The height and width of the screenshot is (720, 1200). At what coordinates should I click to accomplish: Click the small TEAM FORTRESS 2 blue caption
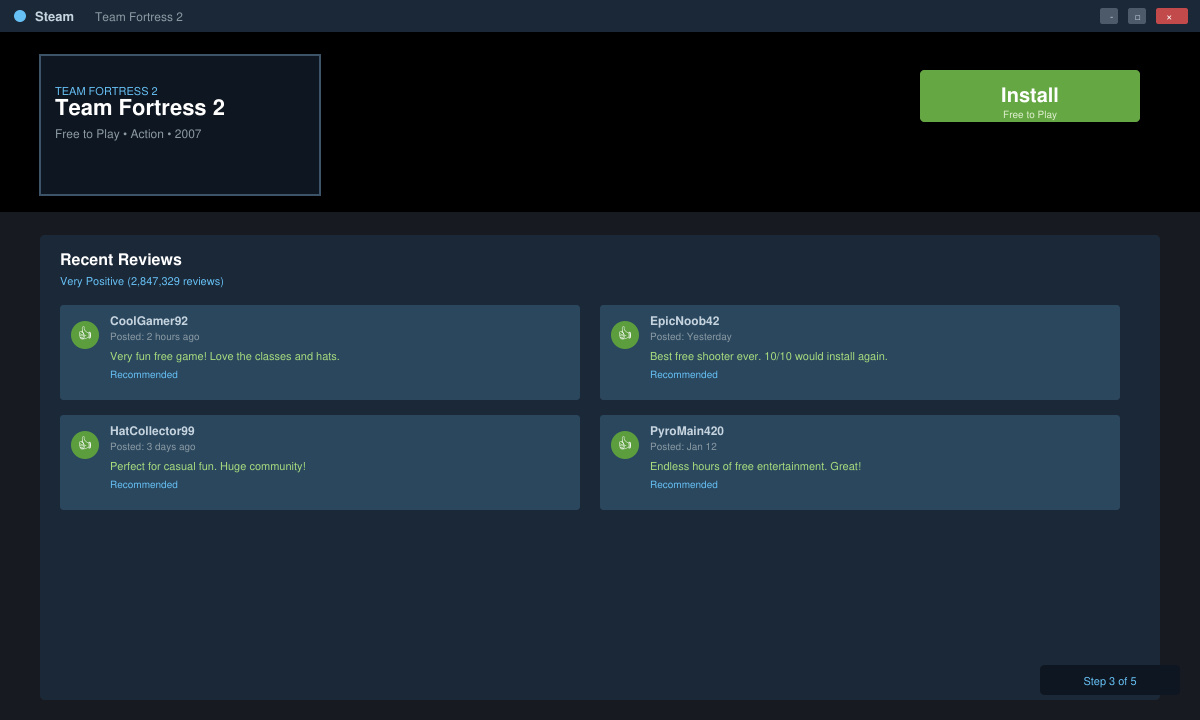pos(106,91)
